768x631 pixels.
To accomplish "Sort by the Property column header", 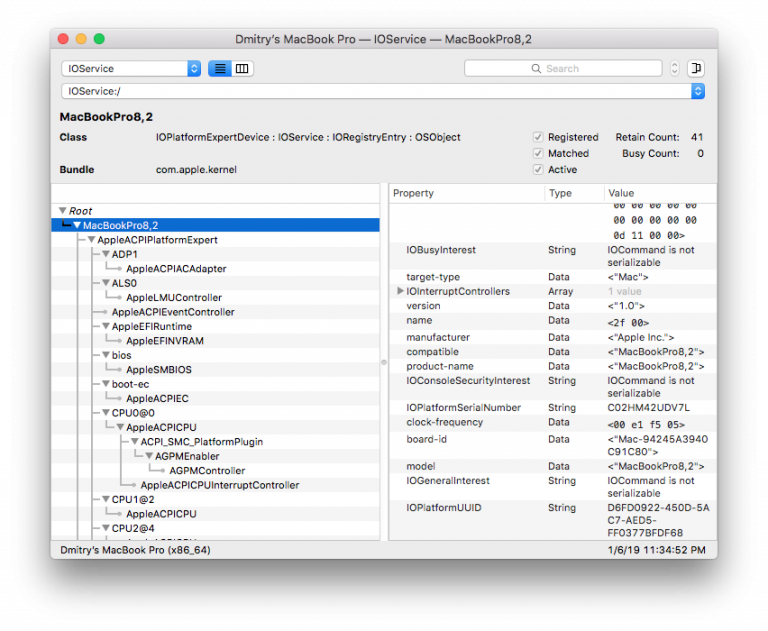I will point(465,193).
